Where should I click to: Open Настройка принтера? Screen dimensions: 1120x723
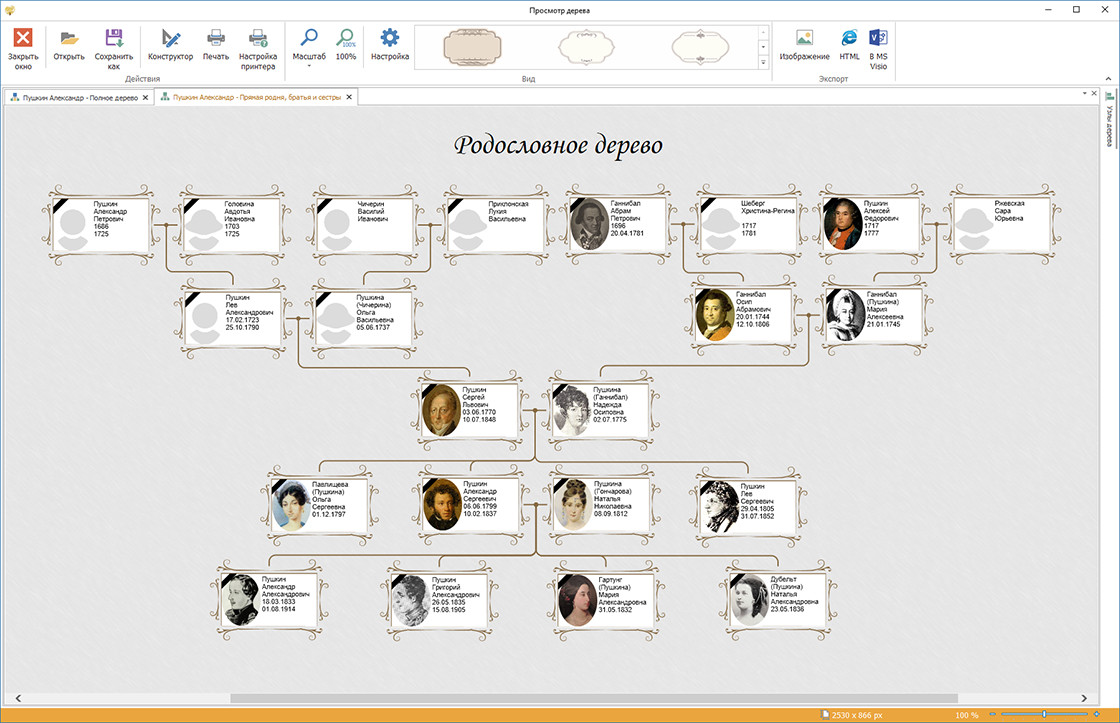pos(258,39)
